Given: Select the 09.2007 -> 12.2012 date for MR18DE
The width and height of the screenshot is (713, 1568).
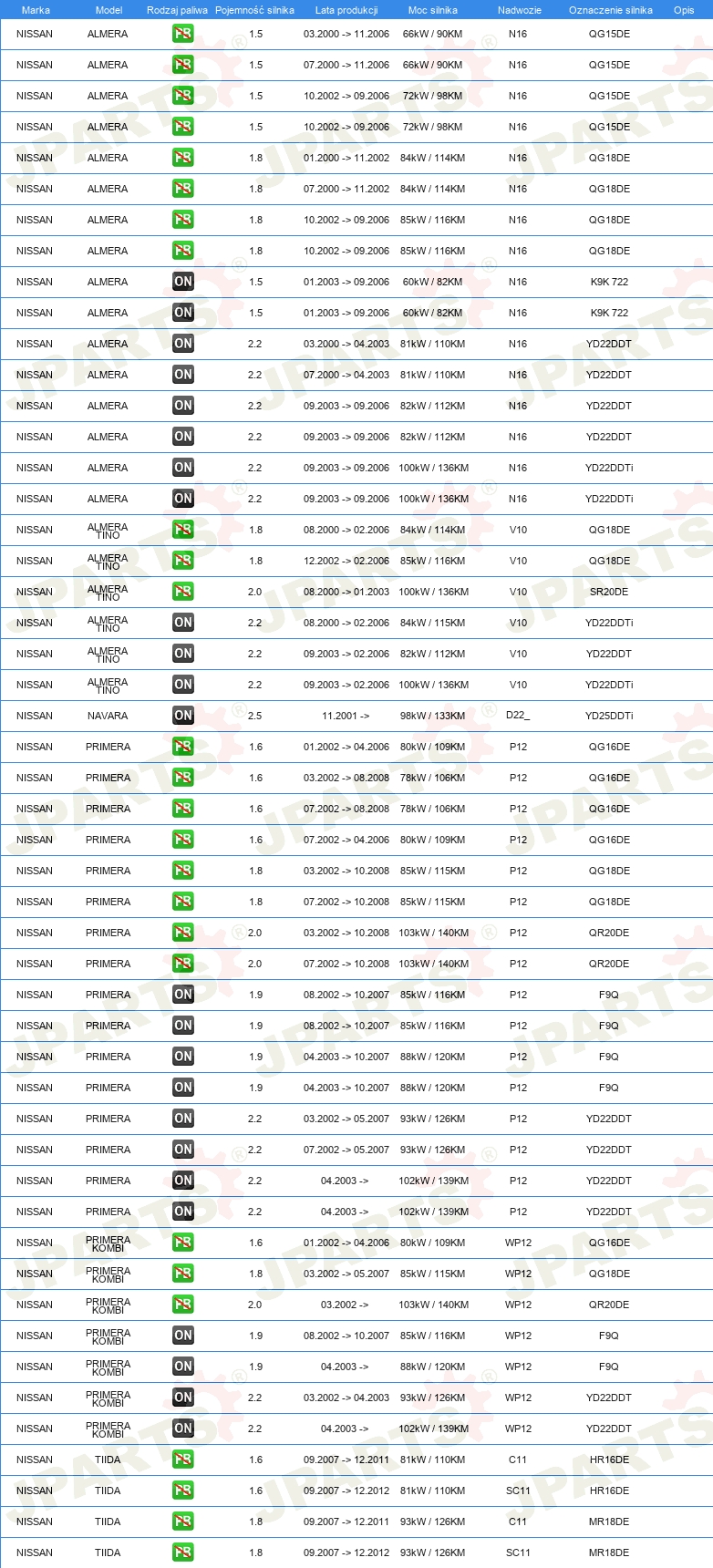Looking at the screenshot, I should 346,1553.
